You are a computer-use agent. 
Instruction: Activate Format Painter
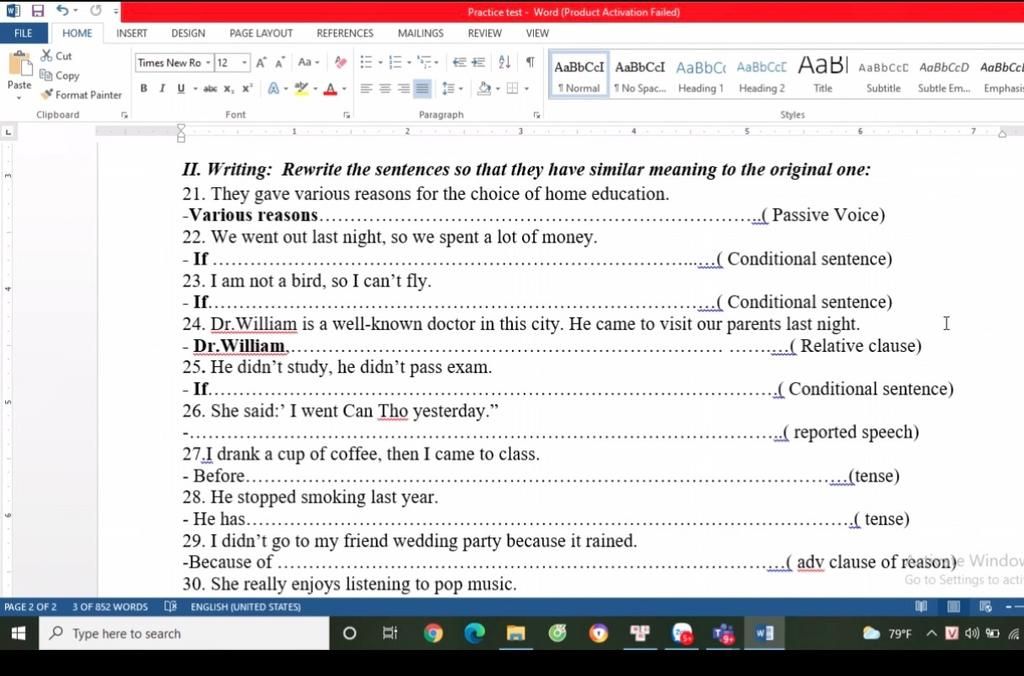pyautogui.click(x=80, y=95)
